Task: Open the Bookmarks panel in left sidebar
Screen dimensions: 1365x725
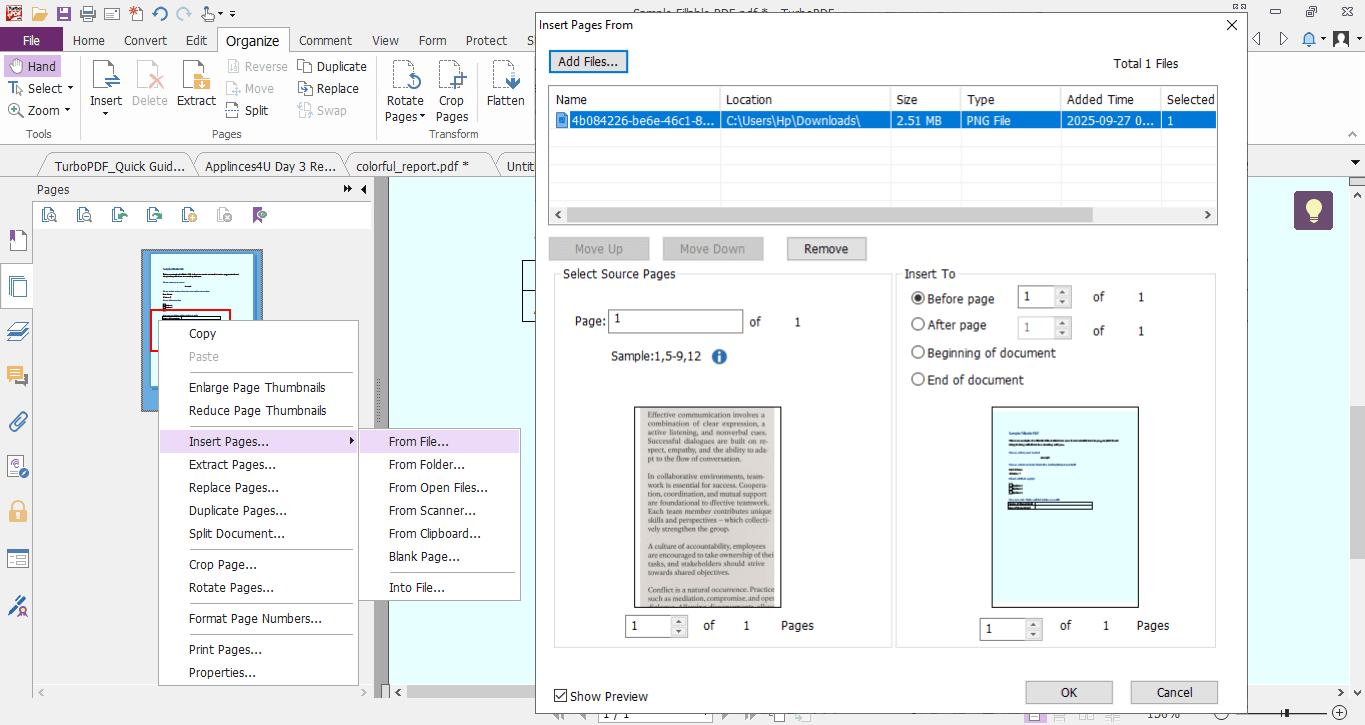Action: pos(17,241)
